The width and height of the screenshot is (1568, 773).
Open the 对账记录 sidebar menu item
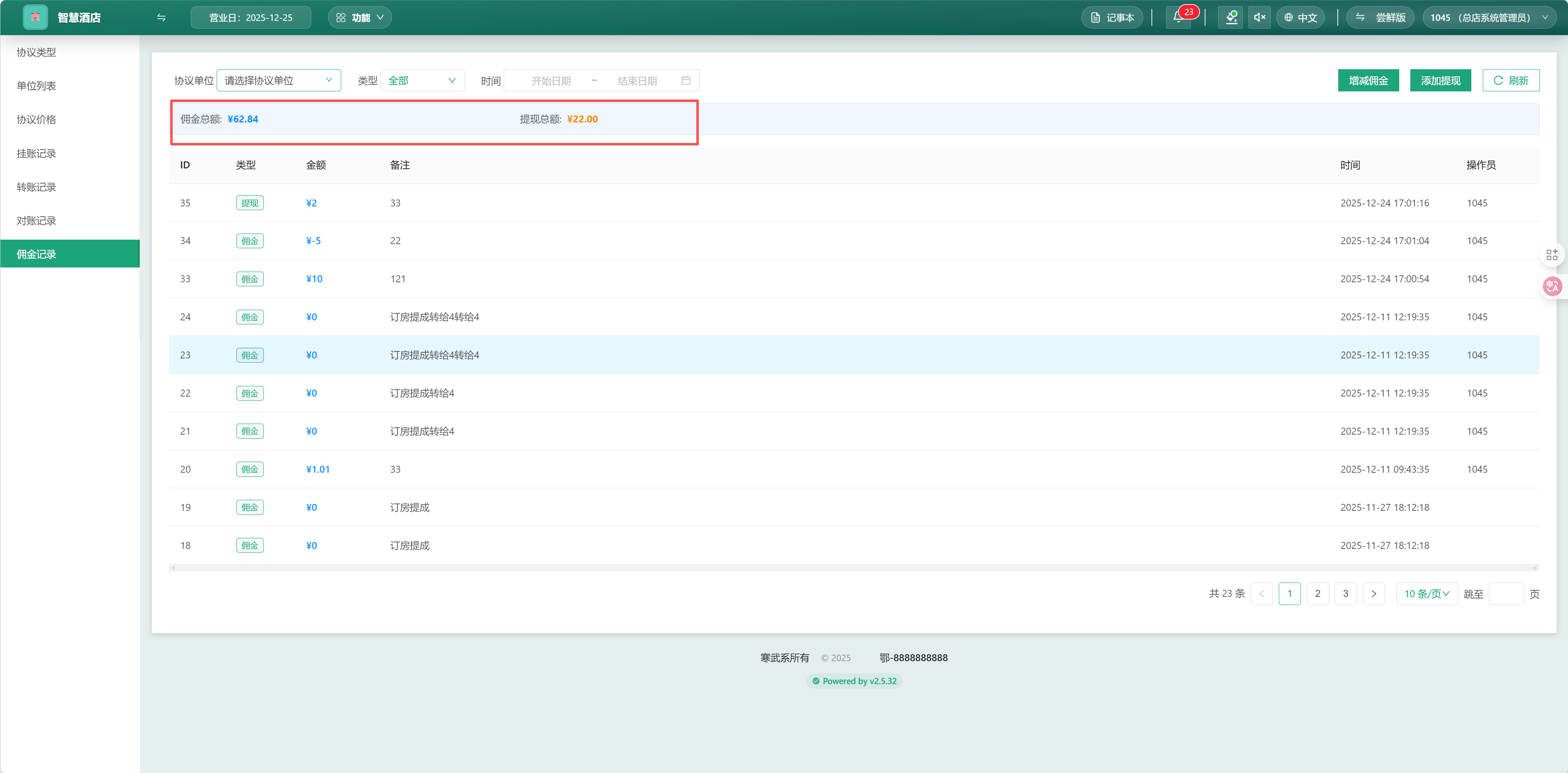(x=36, y=220)
